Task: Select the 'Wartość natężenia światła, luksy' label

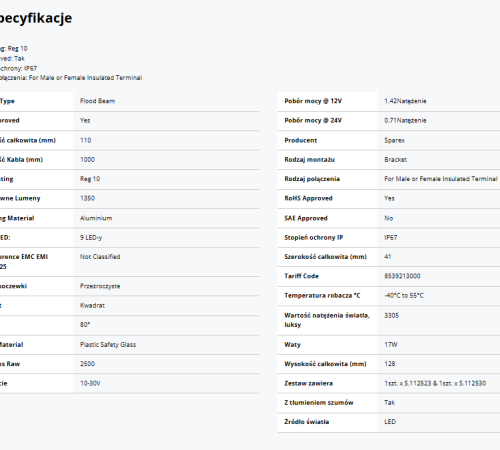Action: (327, 320)
